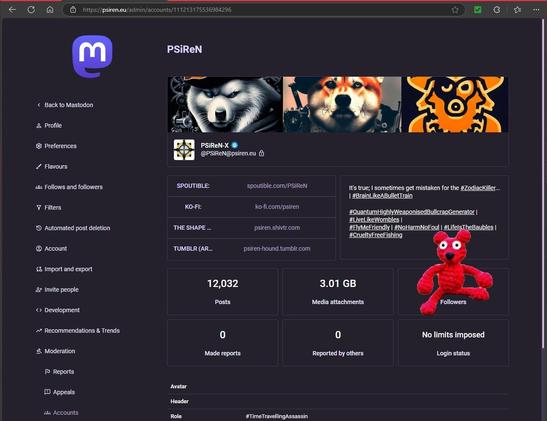
Task: Click the Automated post deletion history icon
Action: [x=39, y=228]
